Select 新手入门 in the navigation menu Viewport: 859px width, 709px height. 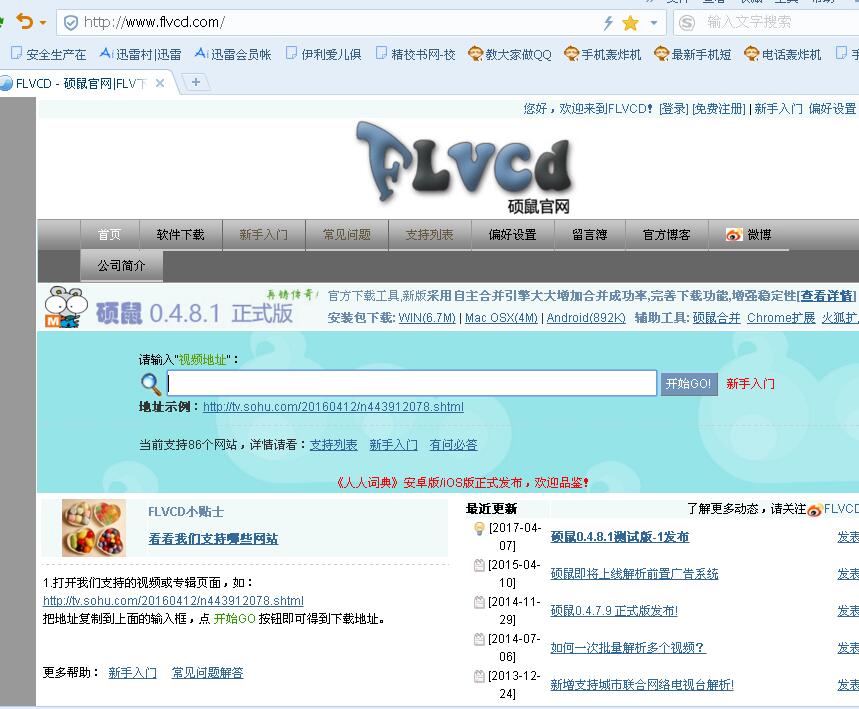[x=264, y=235]
